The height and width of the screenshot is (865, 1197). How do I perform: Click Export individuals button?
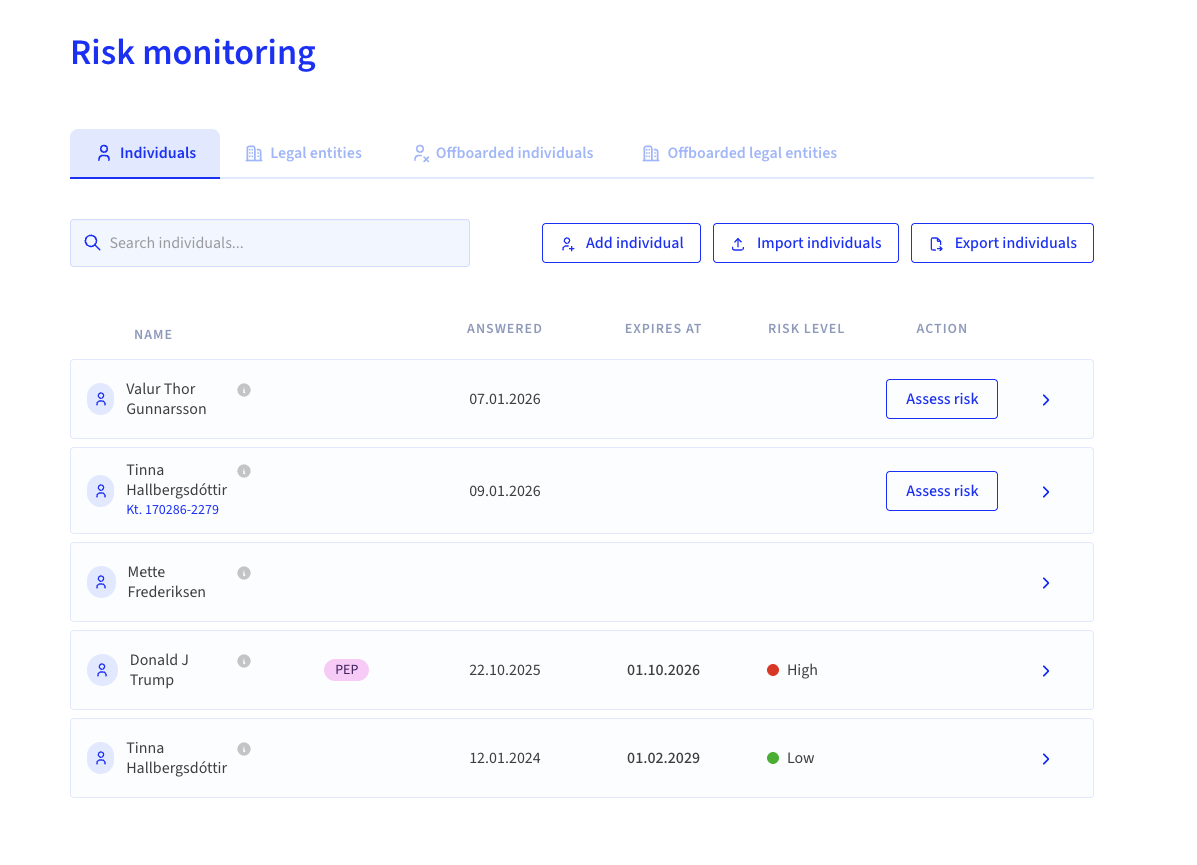[1002, 244]
